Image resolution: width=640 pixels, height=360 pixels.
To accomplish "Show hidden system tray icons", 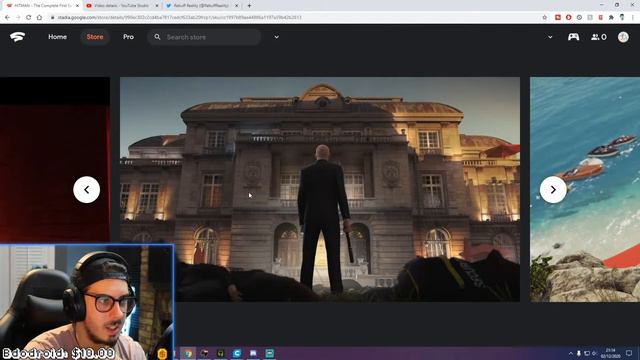I will tap(571, 353).
